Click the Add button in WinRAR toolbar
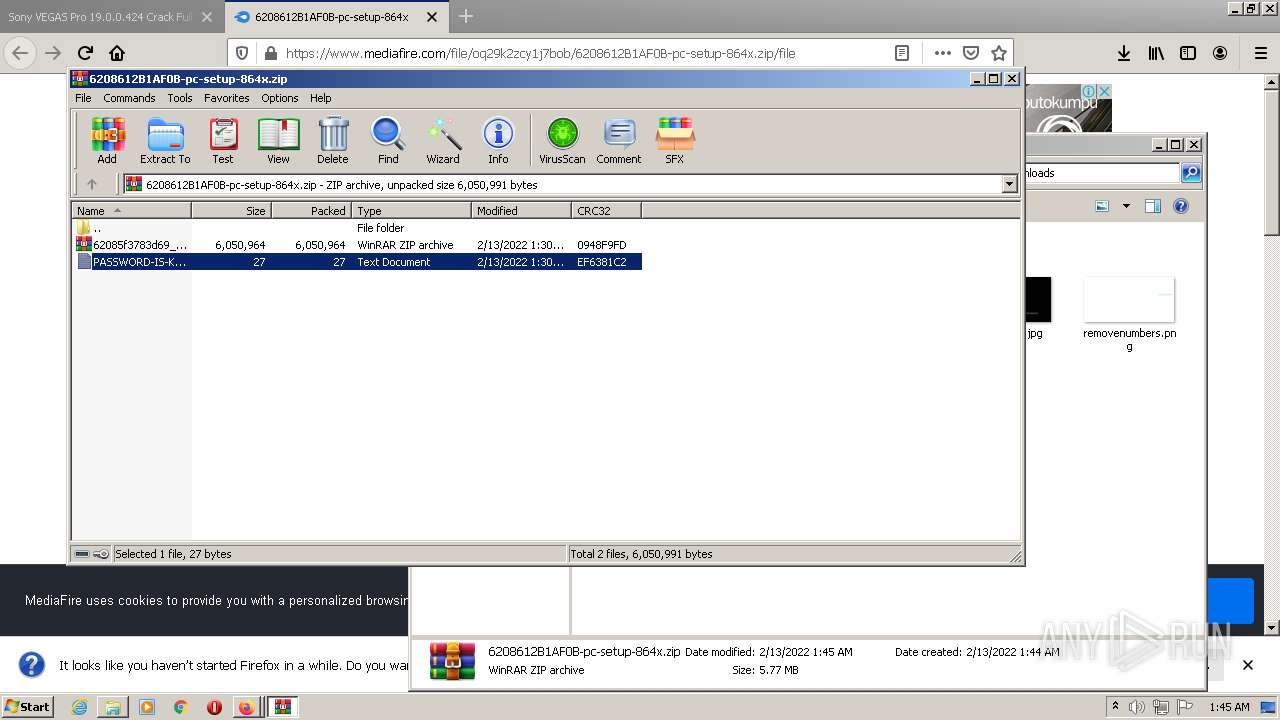The width and height of the screenshot is (1280, 720). 107,140
